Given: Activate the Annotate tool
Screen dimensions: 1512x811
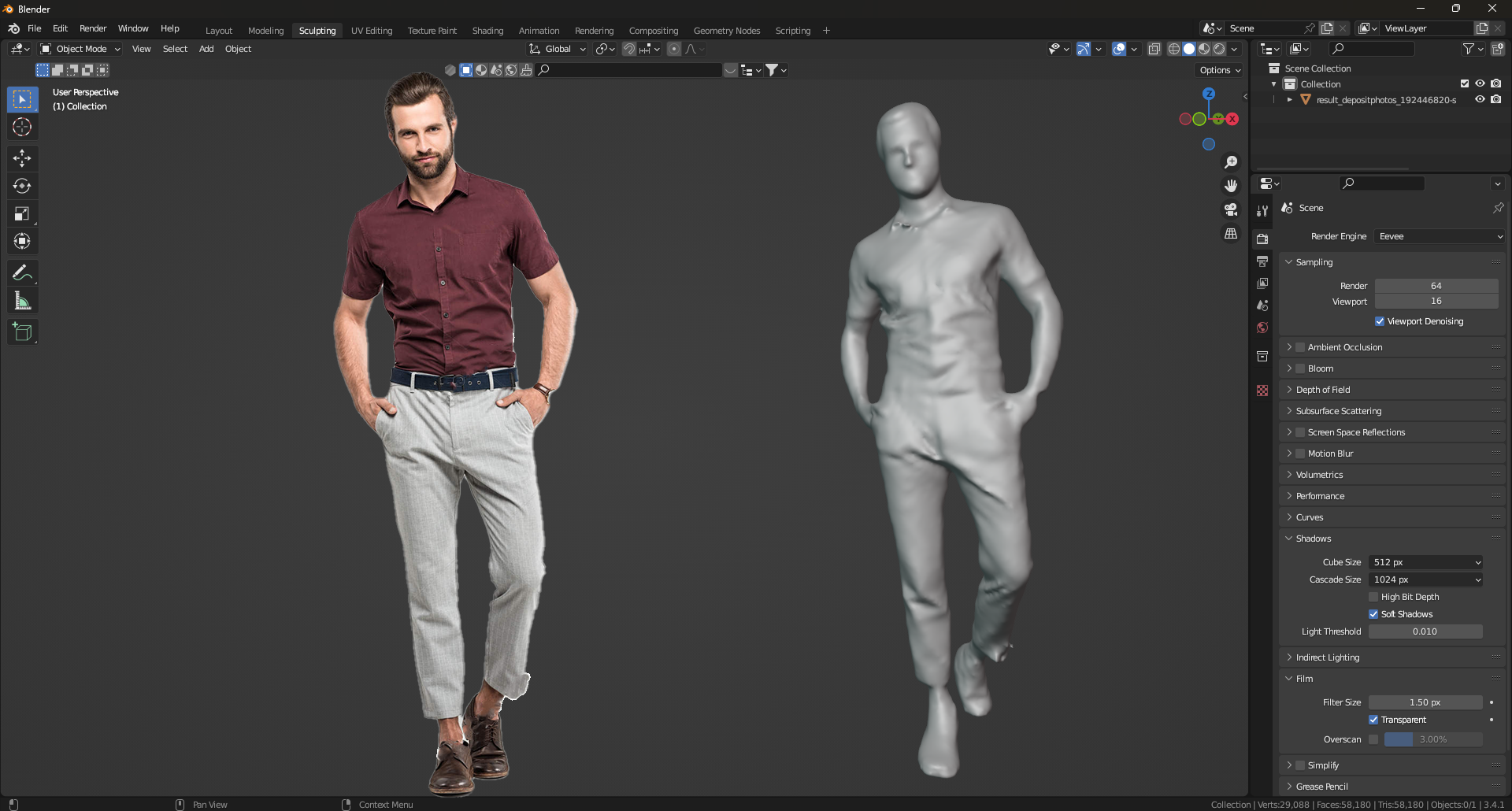Looking at the screenshot, I should pos(22,272).
